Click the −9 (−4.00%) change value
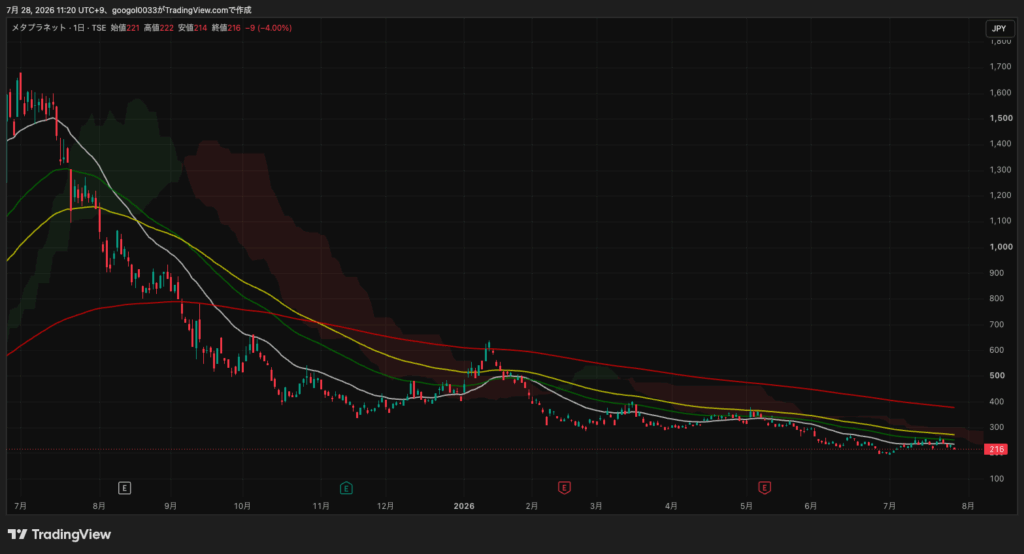 tap(268, 28)
